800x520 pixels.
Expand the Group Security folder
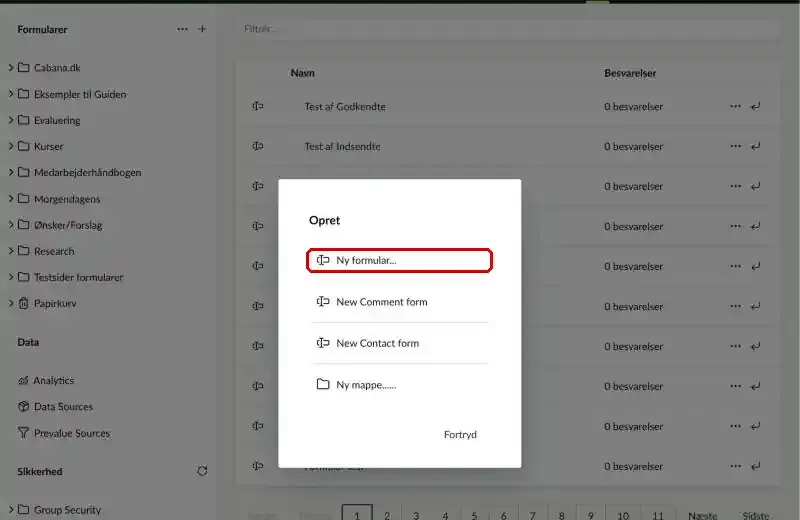click(x=11, y=509)
